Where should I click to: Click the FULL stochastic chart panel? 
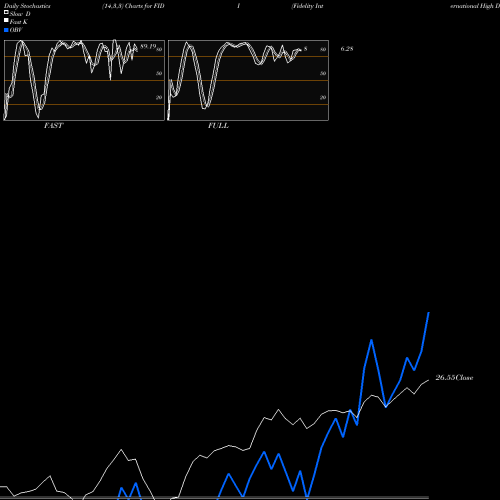pos(248,80)
